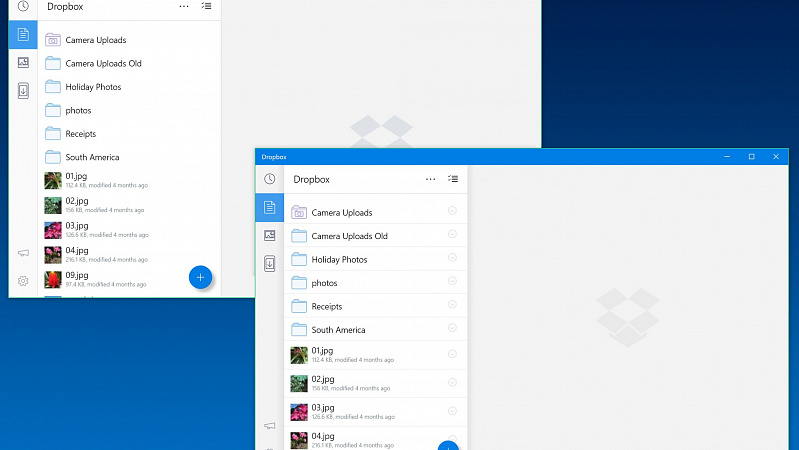Open settings gear in back window sidebar
Image resolution: width=799 pixels, height=450 pixels.
pyautogui.click(x=23, y=281)
